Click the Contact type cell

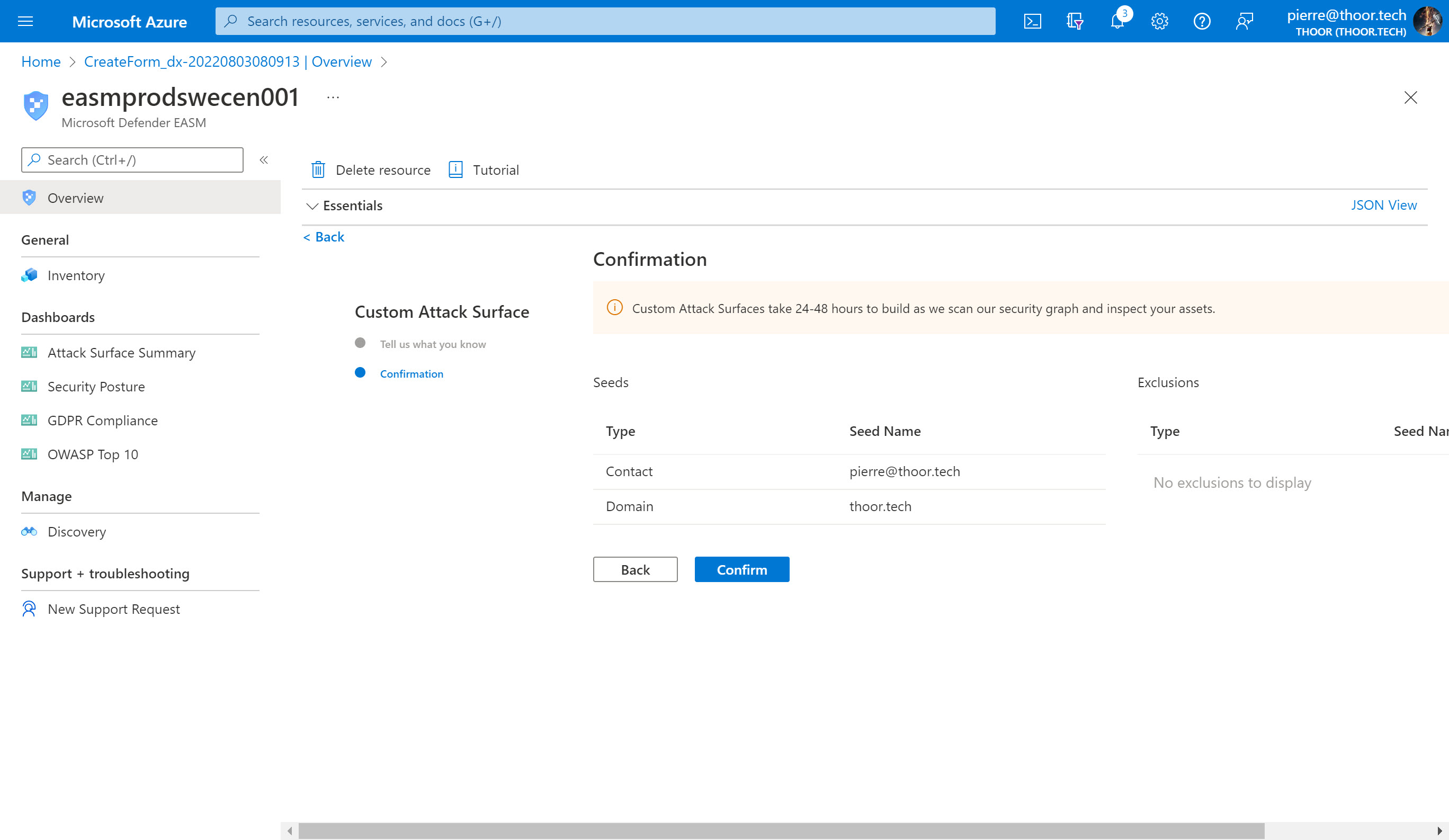coord(629,471)
